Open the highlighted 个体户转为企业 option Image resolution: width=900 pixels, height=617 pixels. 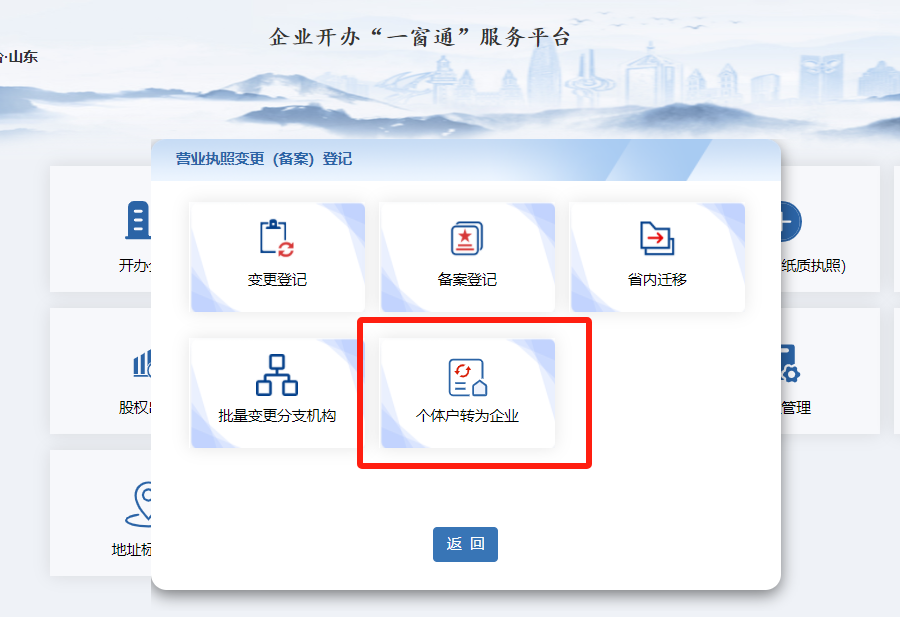(468, 392)
